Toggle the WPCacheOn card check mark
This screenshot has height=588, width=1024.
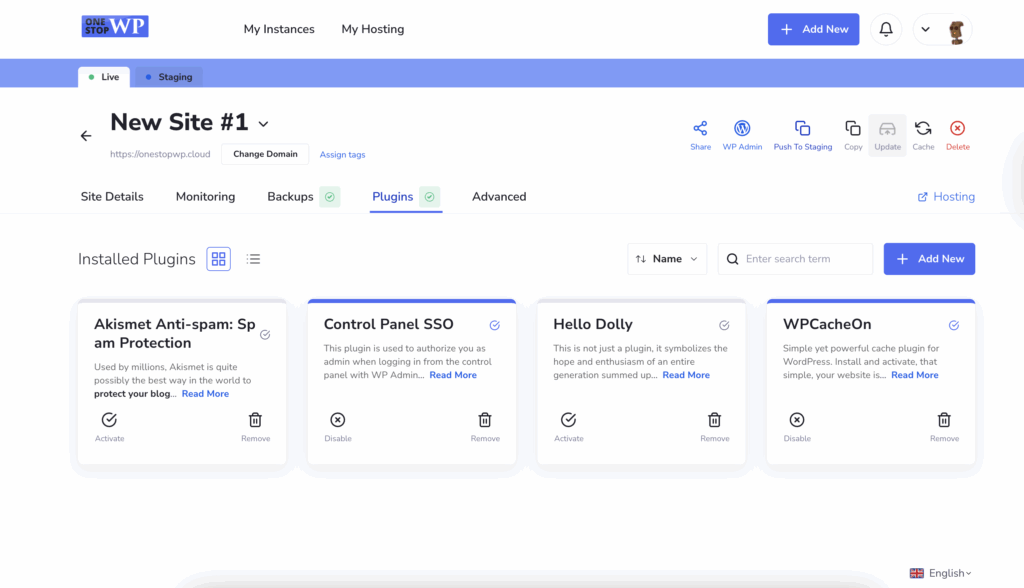coord(954,325)
